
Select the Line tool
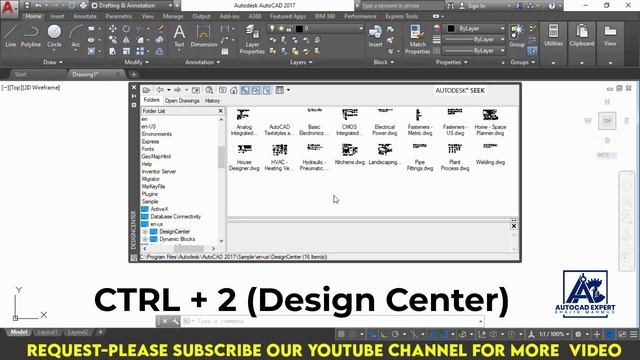11,36
